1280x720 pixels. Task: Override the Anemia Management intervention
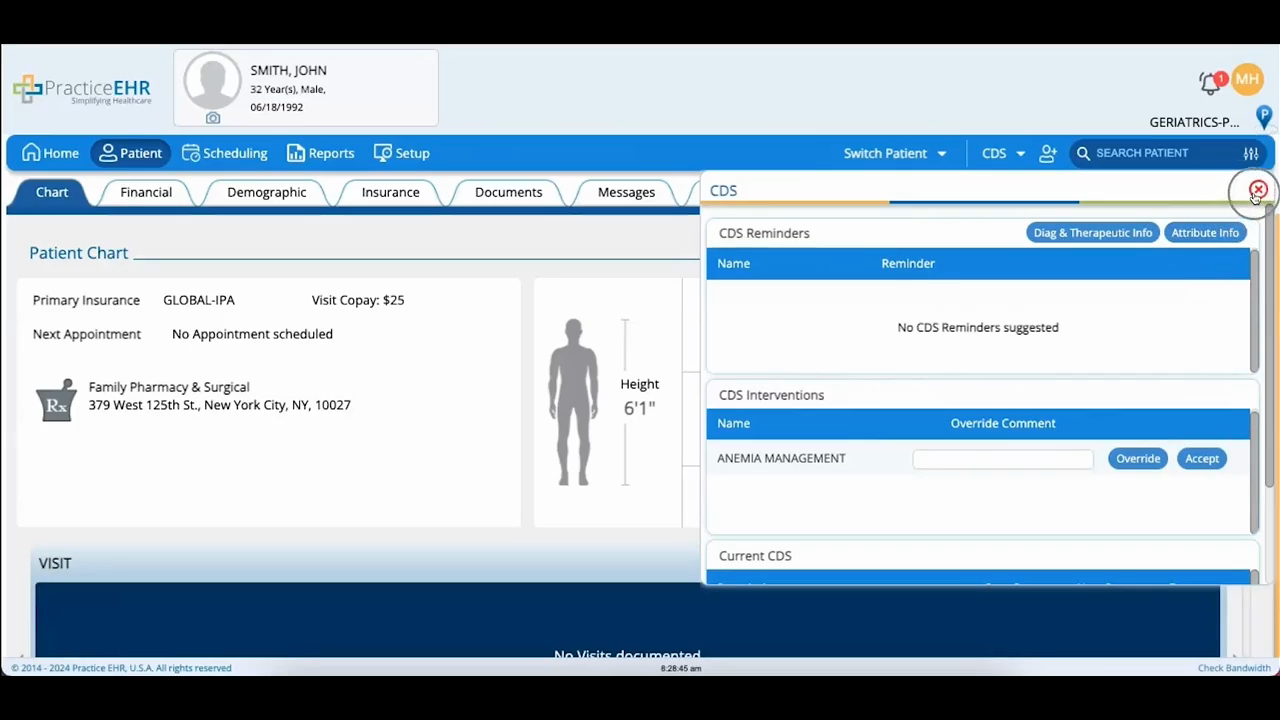pos(1138,459)
